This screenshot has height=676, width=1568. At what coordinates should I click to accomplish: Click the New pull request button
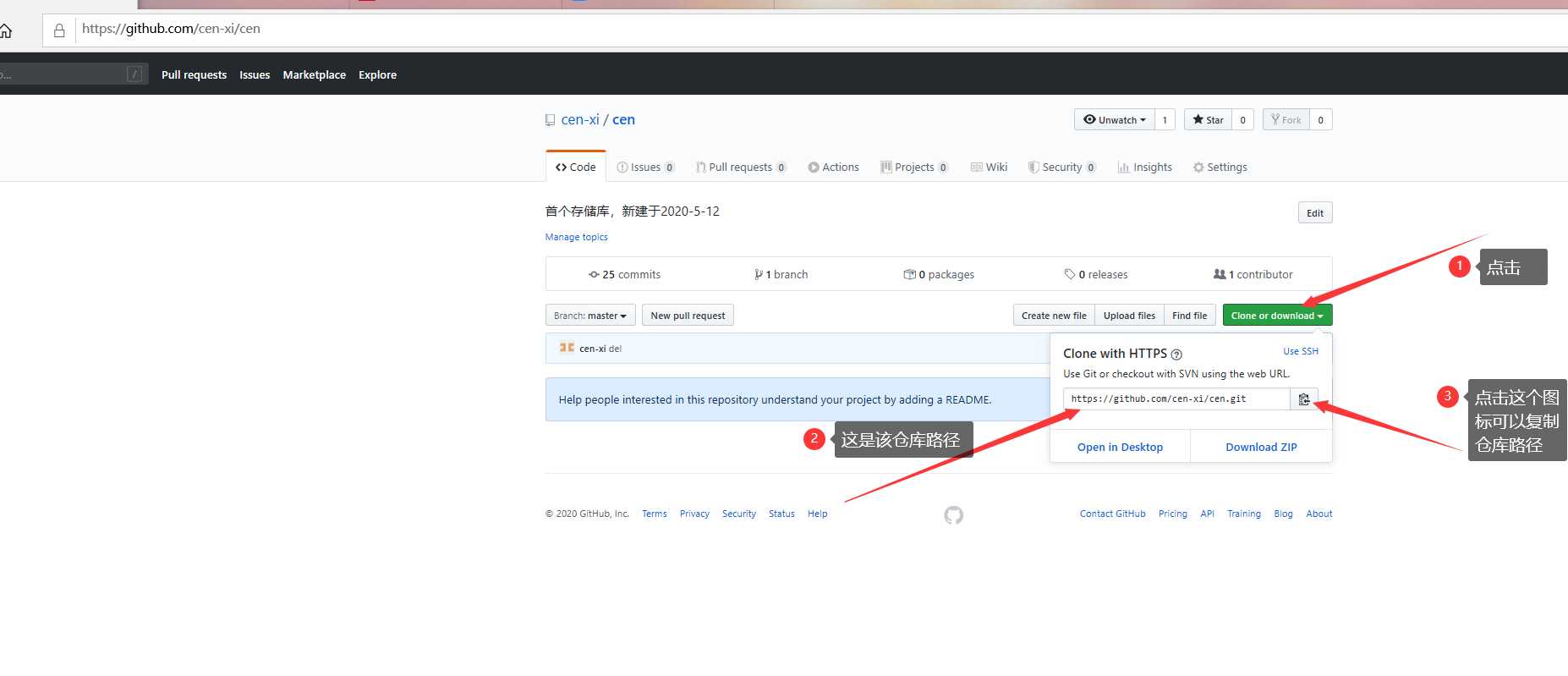688,316
